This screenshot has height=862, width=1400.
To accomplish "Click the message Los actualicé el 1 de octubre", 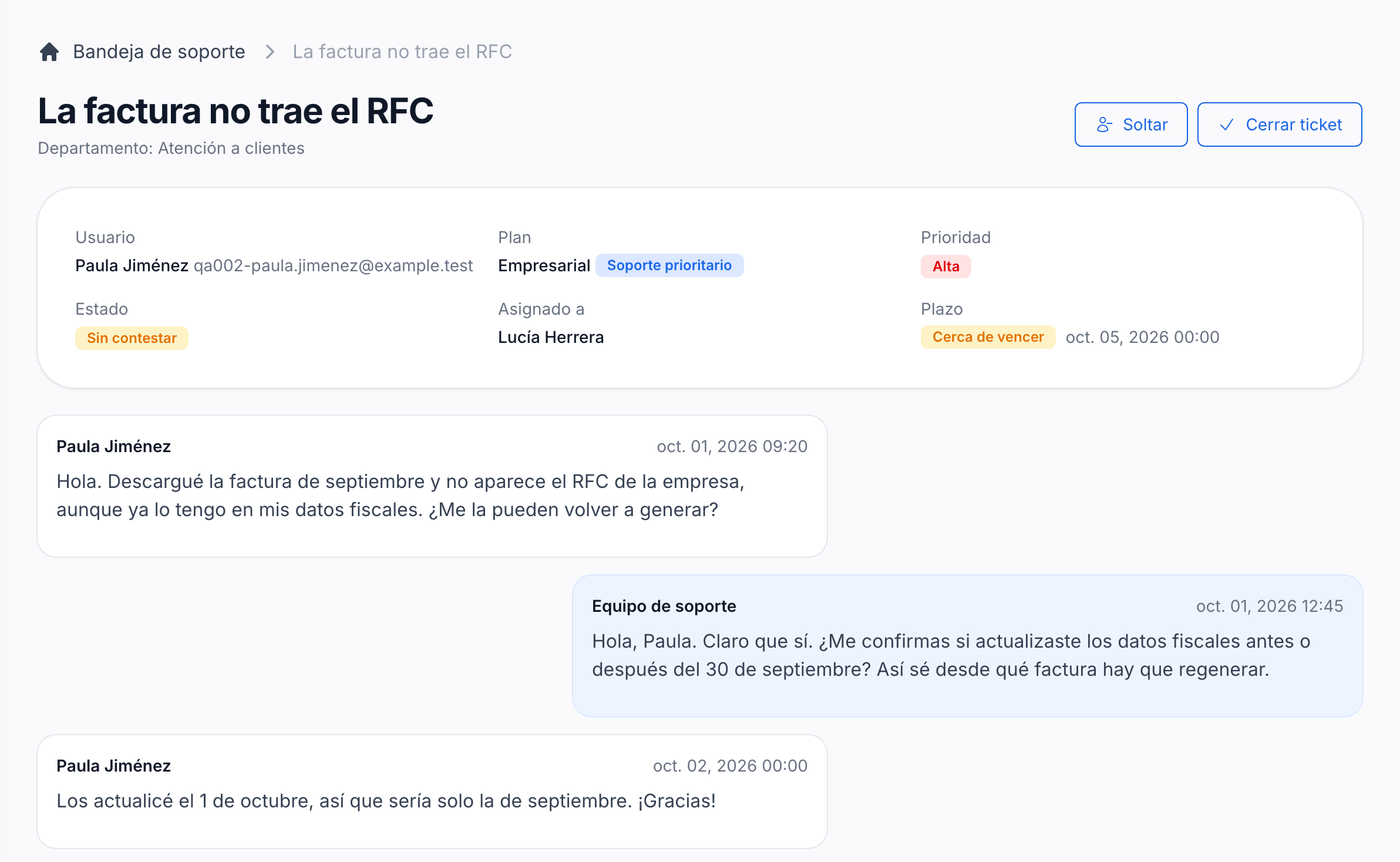I will click(x=386, y=801).
